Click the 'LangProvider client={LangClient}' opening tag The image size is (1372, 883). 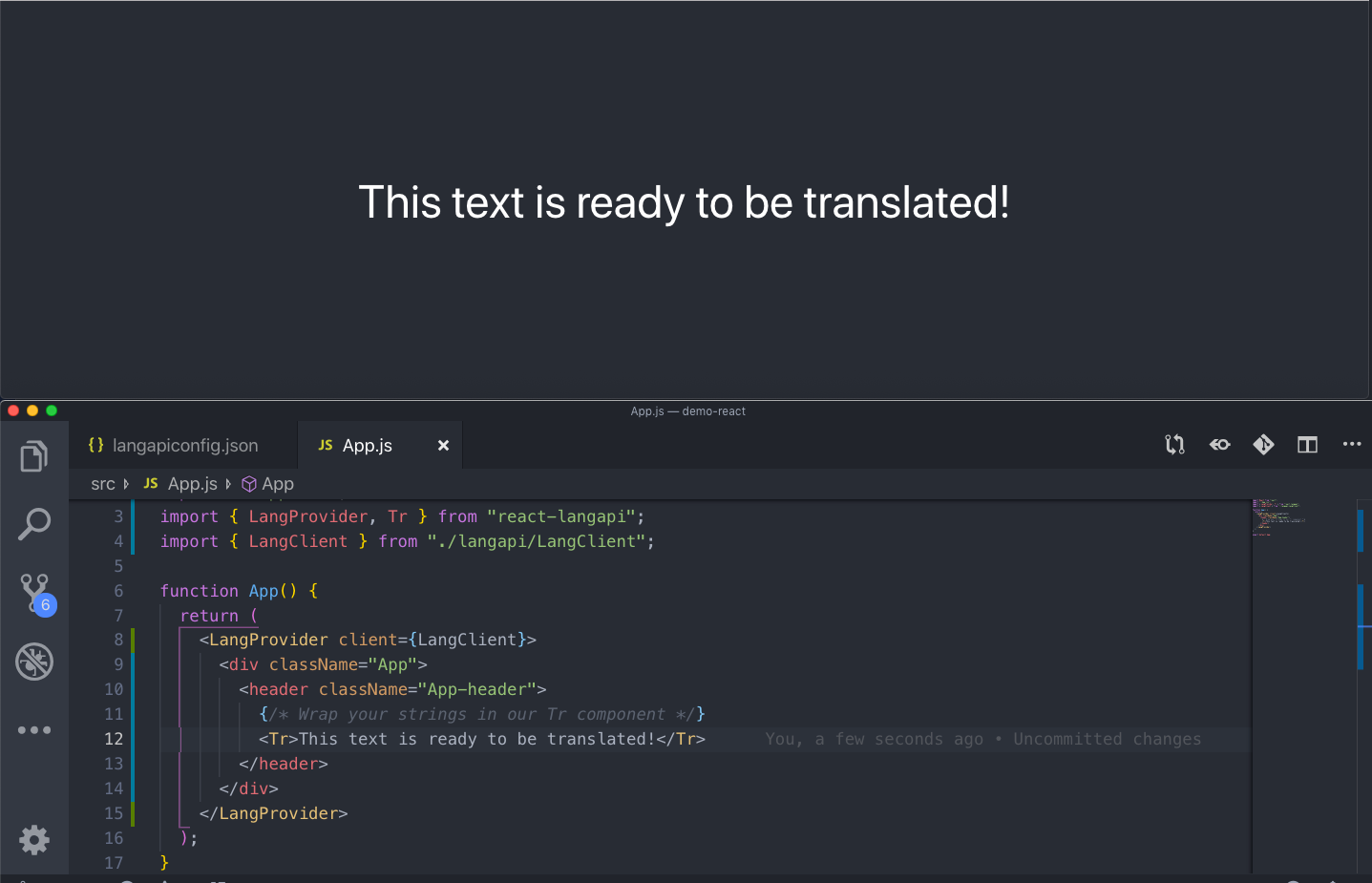pos(368,640)
